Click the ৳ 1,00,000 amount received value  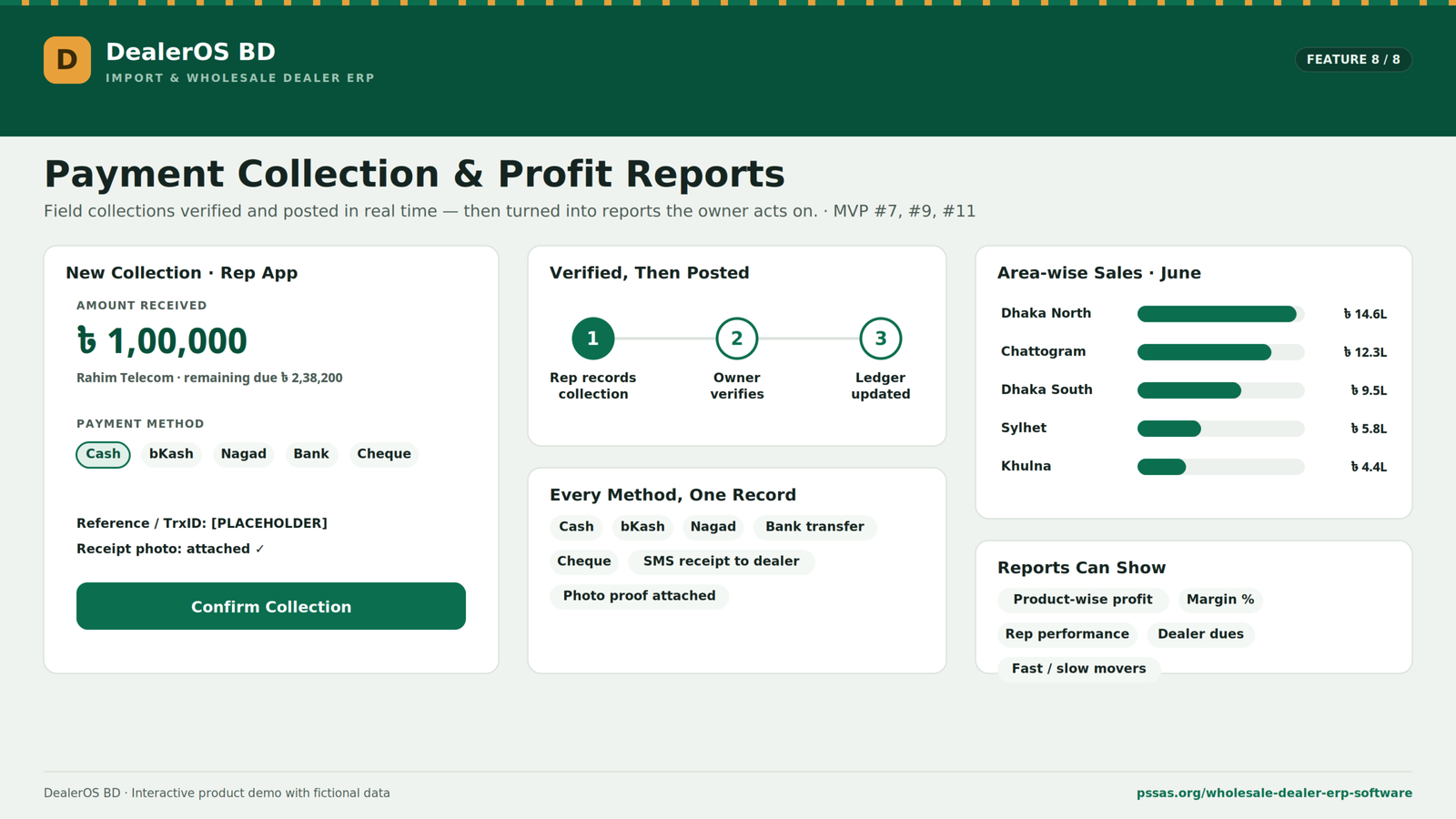[x=162, y=341]
